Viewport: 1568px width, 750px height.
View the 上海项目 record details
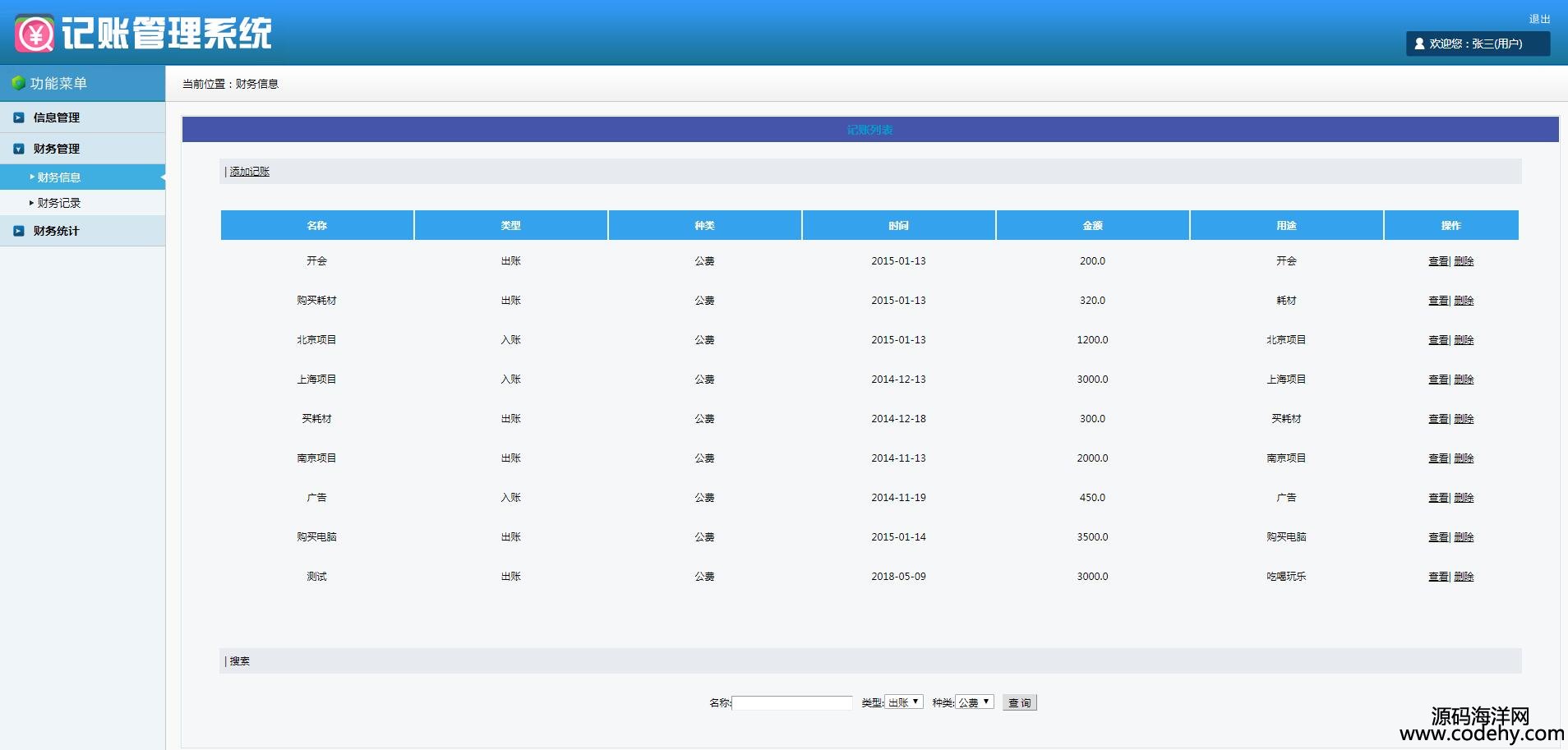tap(1437, 380)
